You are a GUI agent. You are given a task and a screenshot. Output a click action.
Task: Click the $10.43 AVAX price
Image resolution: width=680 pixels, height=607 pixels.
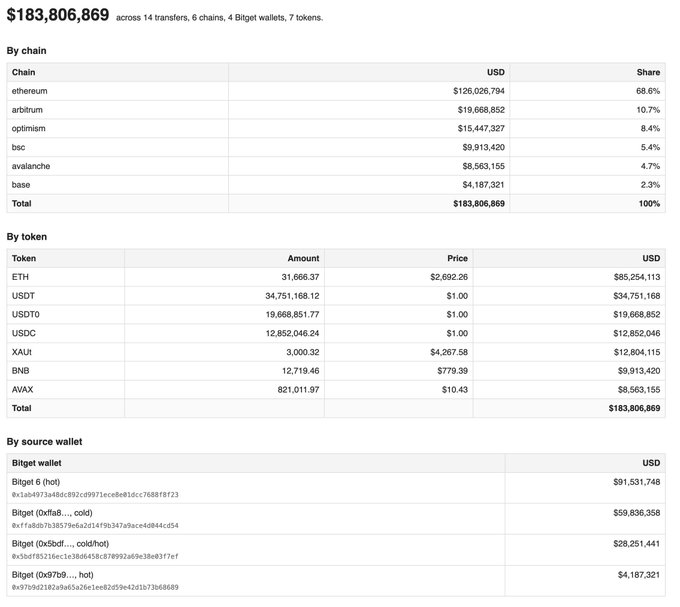[454, 389]
